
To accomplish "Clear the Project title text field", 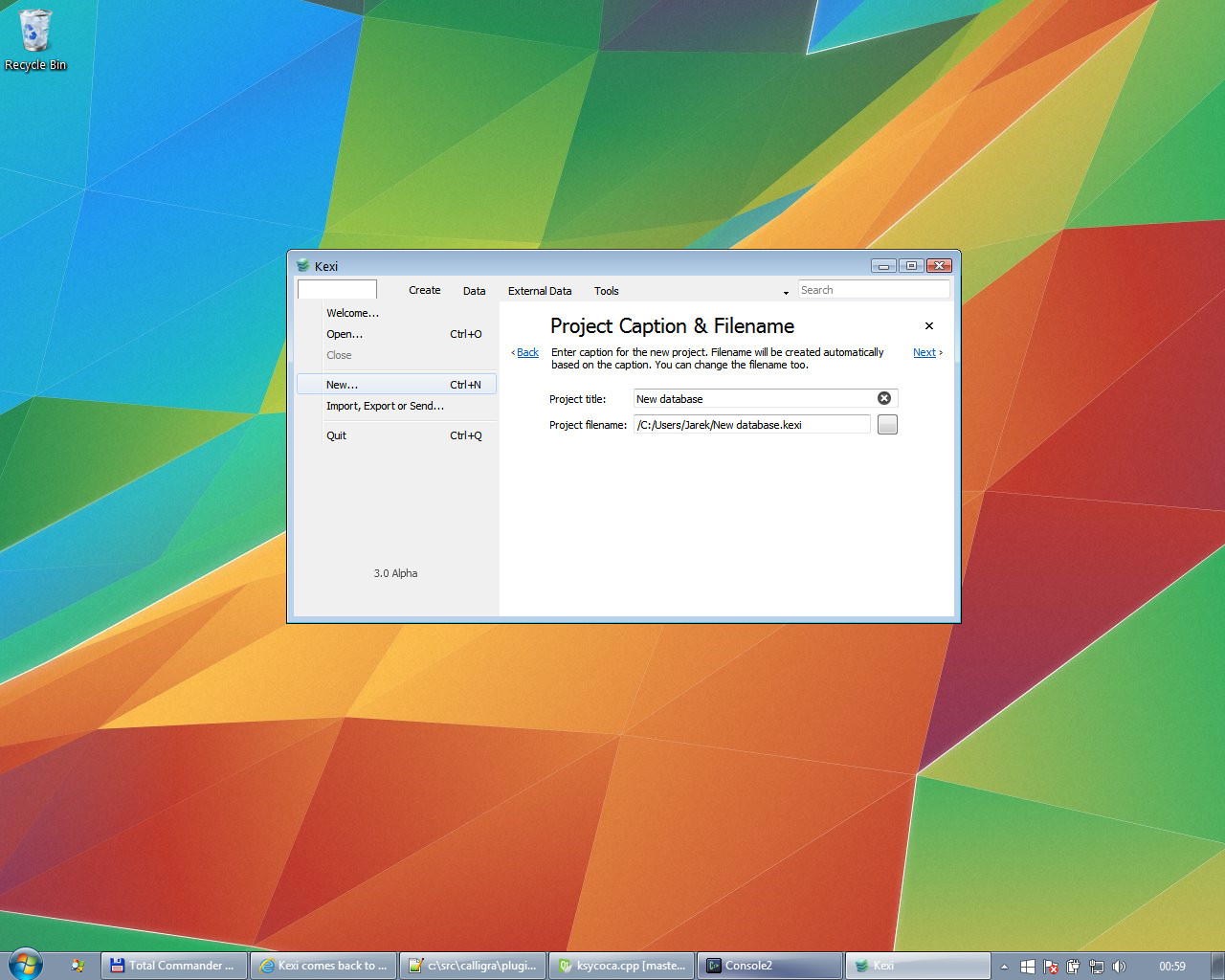I will (884, 398).
